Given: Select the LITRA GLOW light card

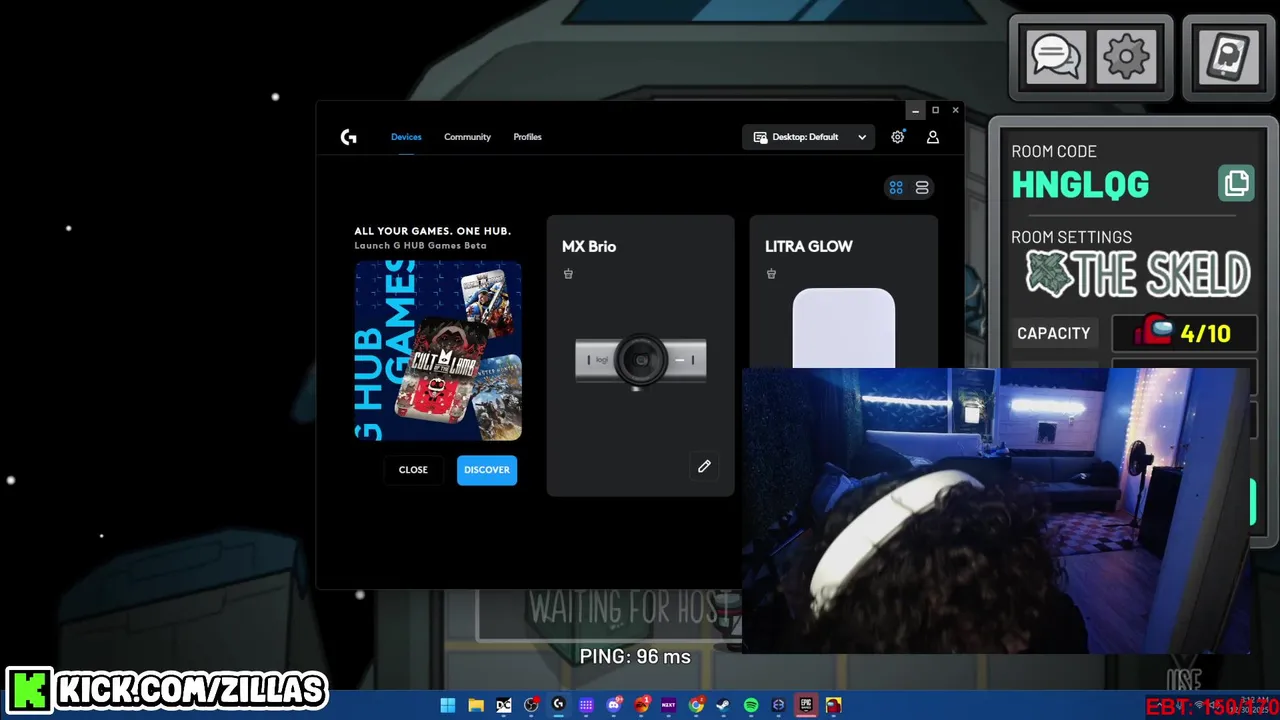Looking at the screenshot, I should click(x=843, y=291).
